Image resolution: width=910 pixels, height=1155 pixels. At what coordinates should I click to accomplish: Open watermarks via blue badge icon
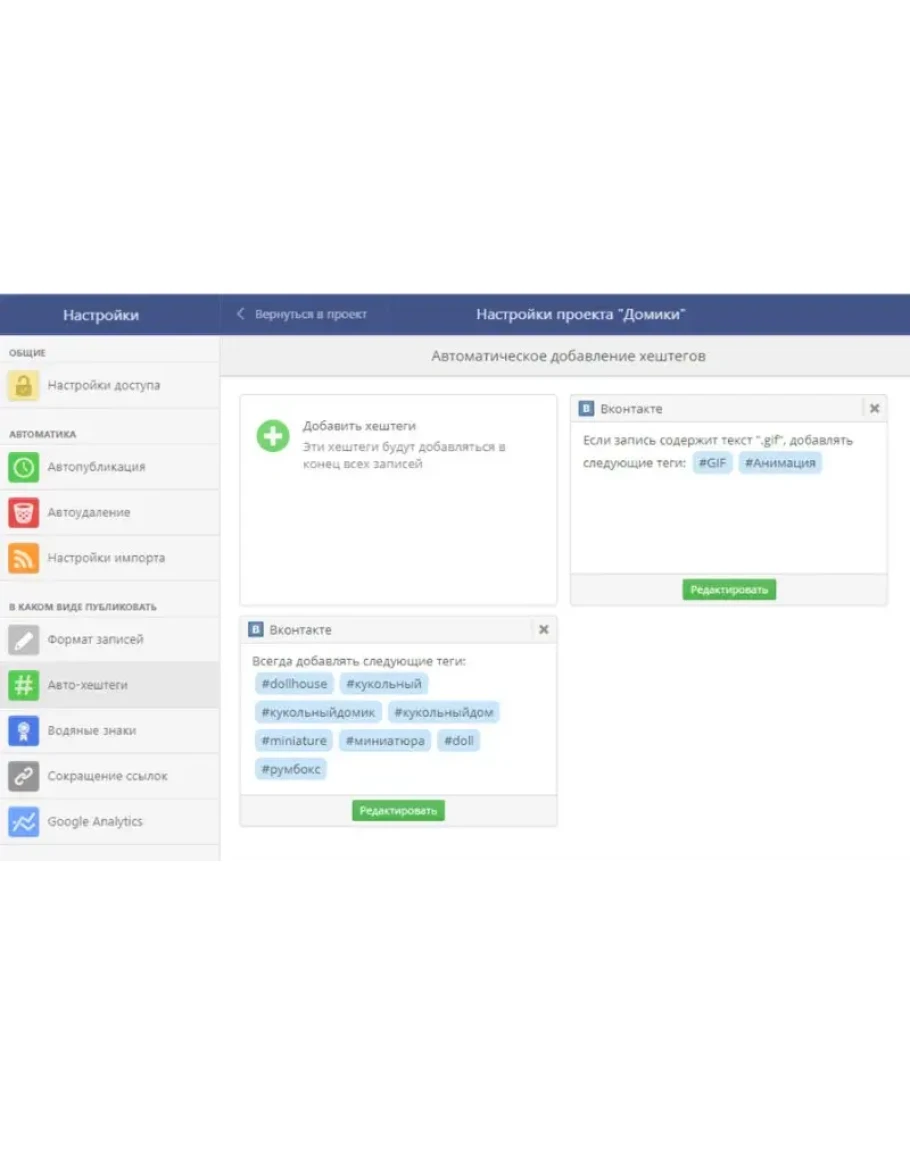(x=24, y=731)
